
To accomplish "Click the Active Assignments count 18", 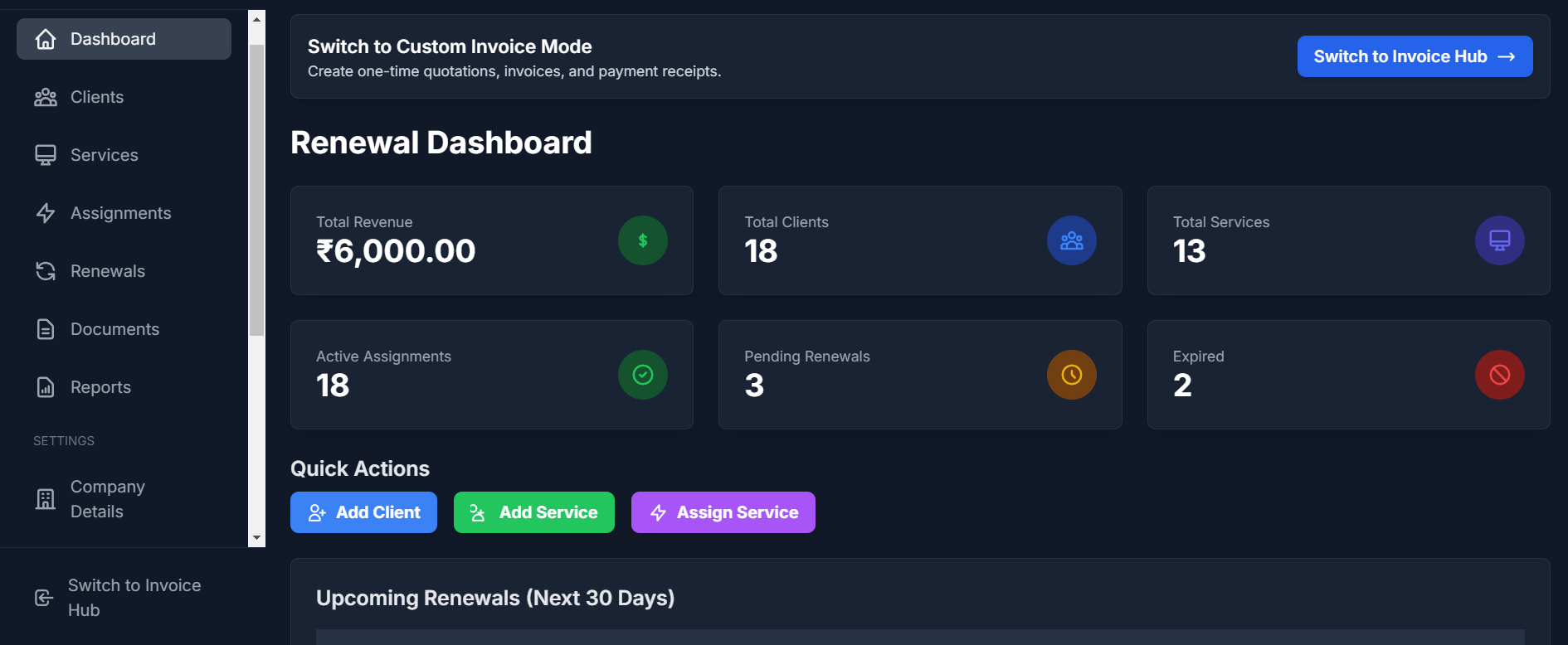I will pos(333,386).
